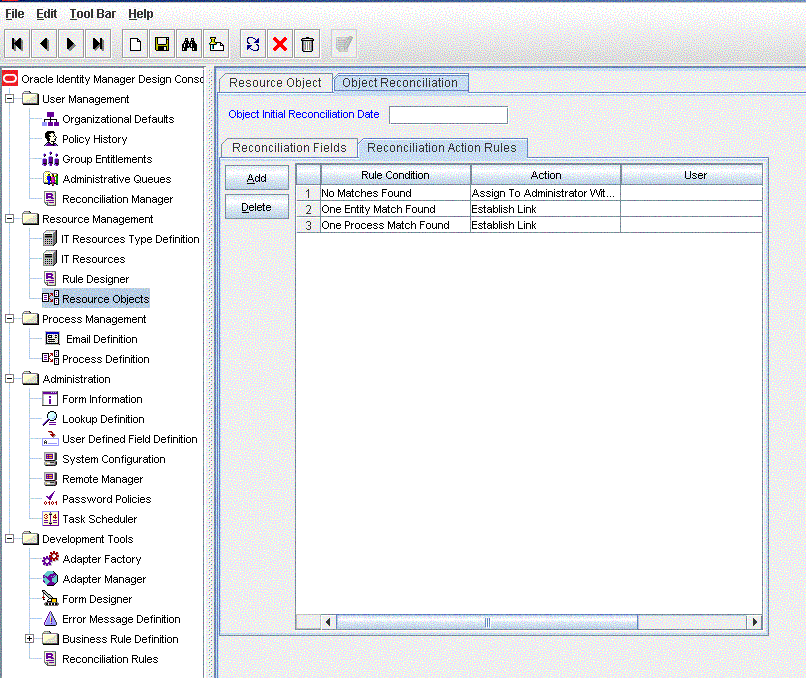806x678 pixels.
Task: Expand the Business Rule Definition folder
Action: coord(30,638)
